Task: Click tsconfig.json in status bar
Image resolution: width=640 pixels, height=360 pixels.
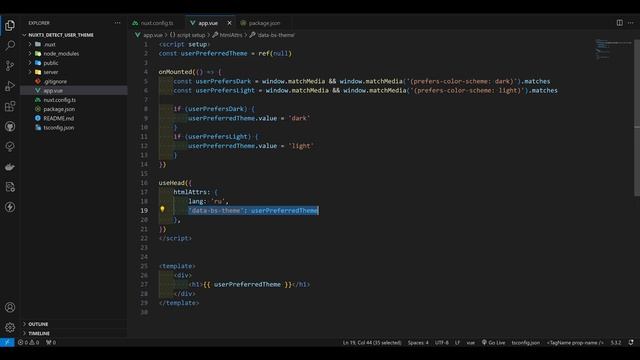Action: pos(525,342)
